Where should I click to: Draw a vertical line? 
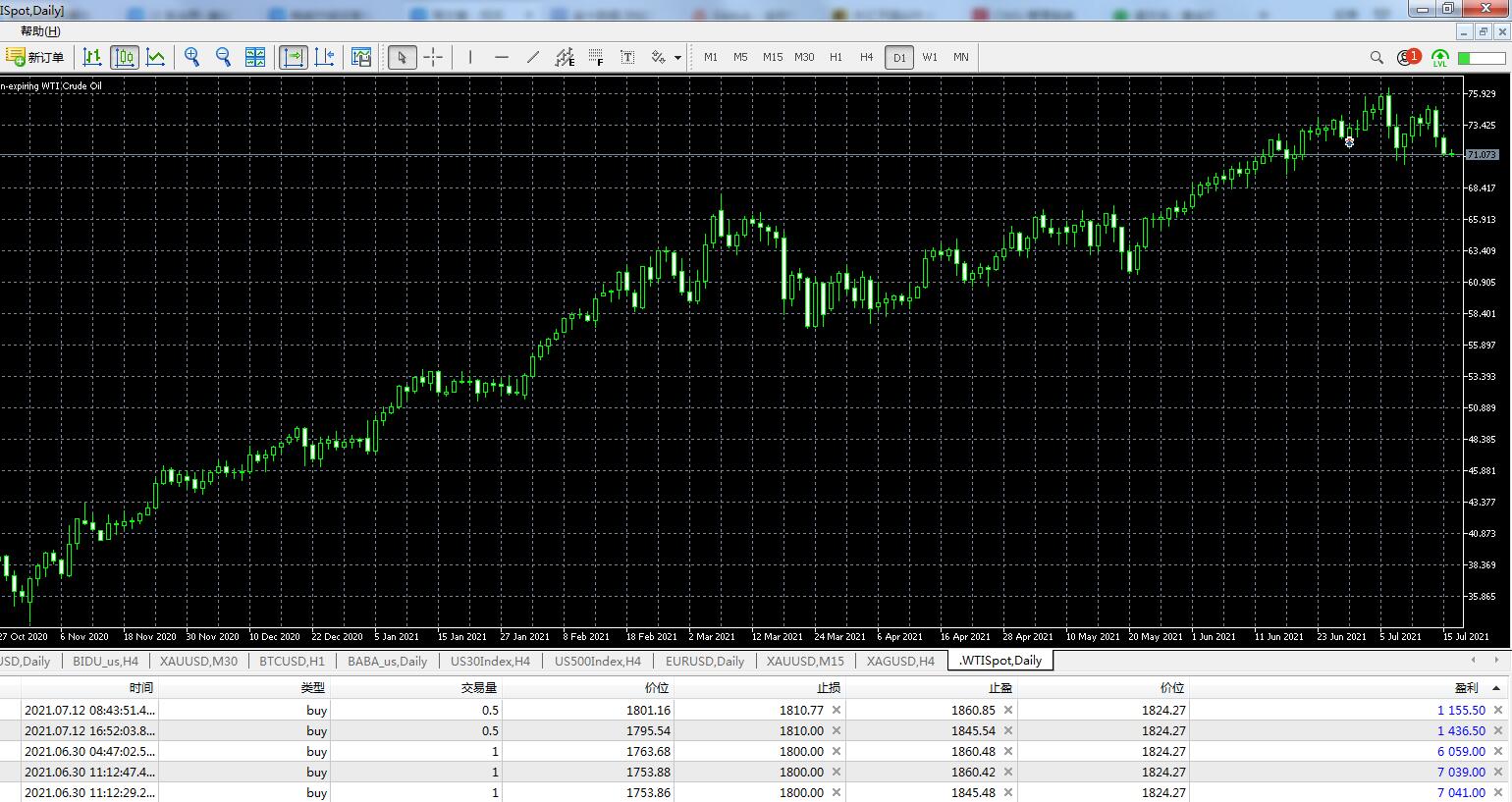470,57
